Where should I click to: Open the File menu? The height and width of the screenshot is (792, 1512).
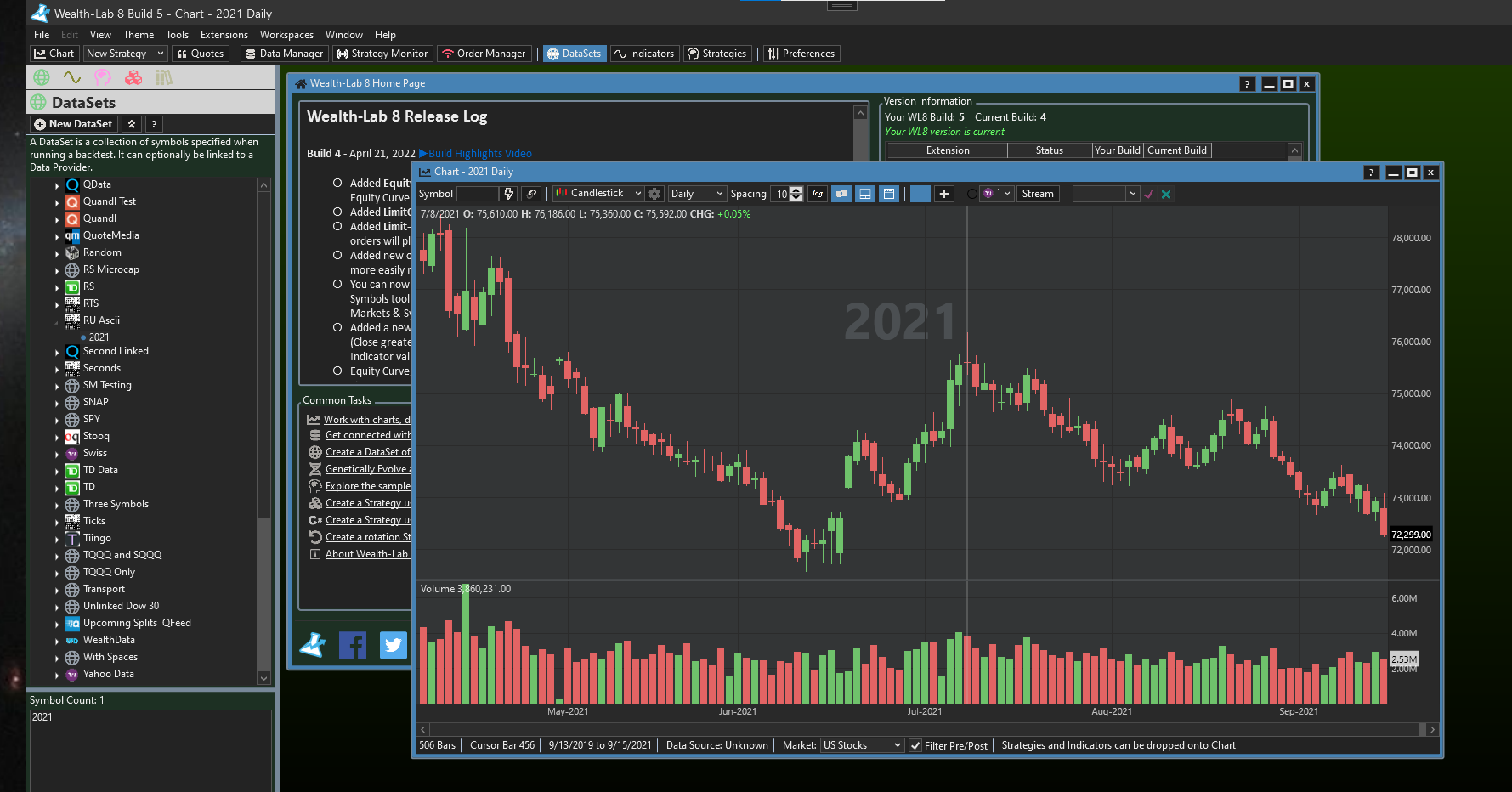pos(42,35)
